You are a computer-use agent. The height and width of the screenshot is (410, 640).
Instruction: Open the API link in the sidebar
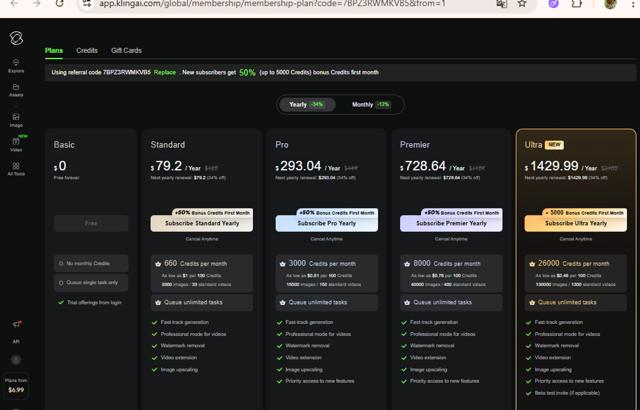point(16,341)
